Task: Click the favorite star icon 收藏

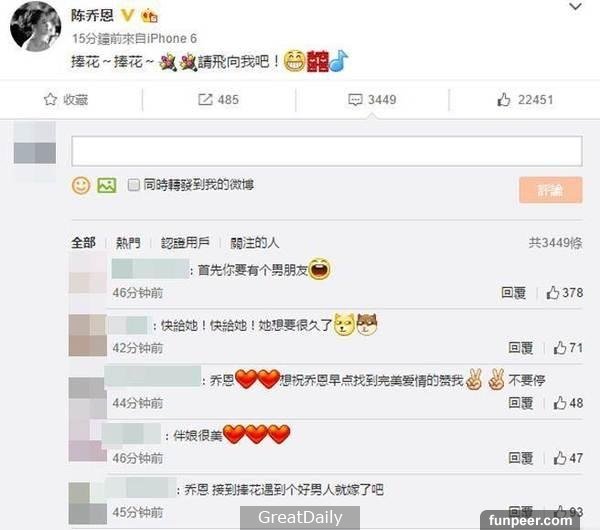Action: click(50, 99)
